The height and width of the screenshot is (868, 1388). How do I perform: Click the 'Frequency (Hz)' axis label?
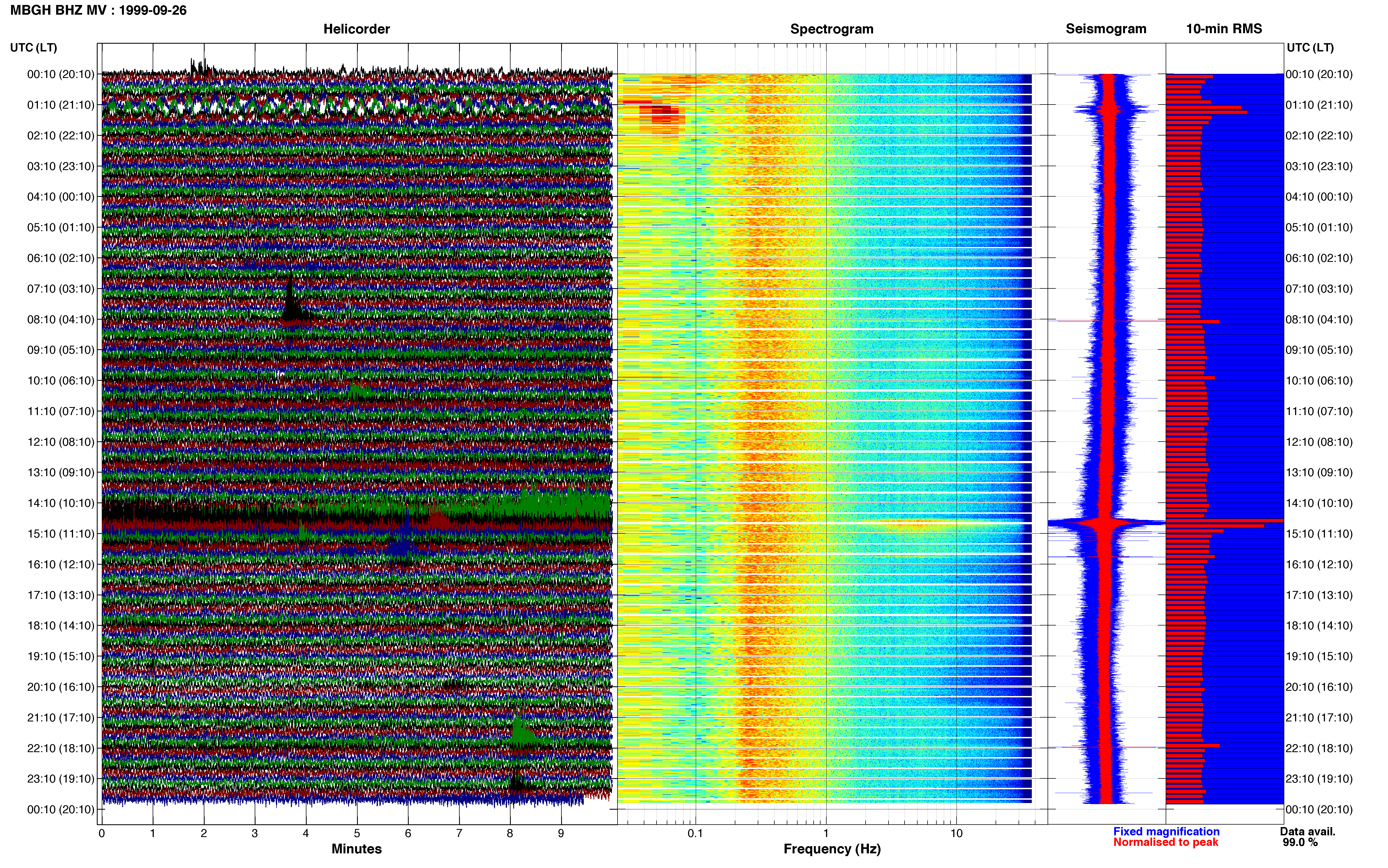point(832,849)
